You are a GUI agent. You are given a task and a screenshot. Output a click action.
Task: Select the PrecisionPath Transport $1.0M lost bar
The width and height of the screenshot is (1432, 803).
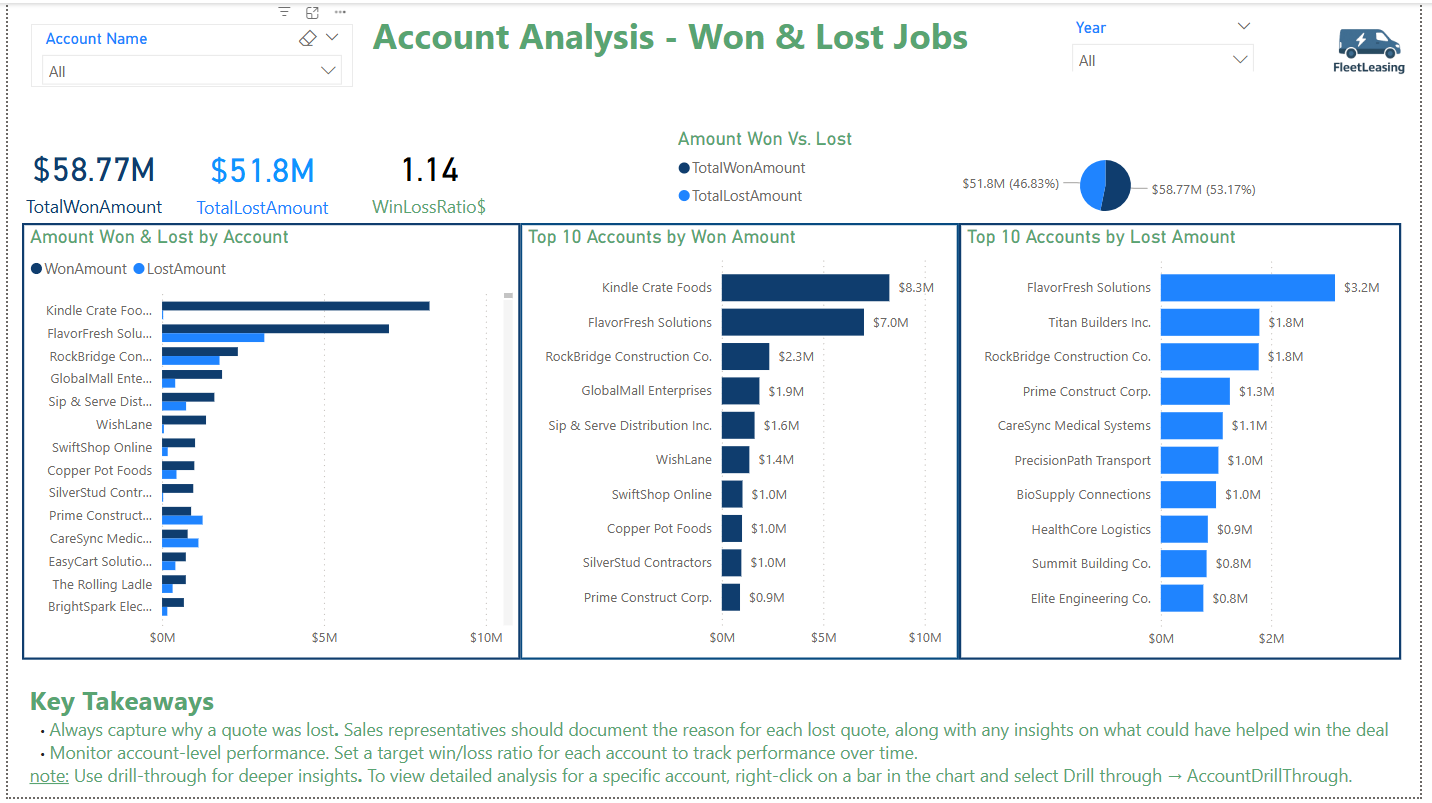(x=1190, y=460)
